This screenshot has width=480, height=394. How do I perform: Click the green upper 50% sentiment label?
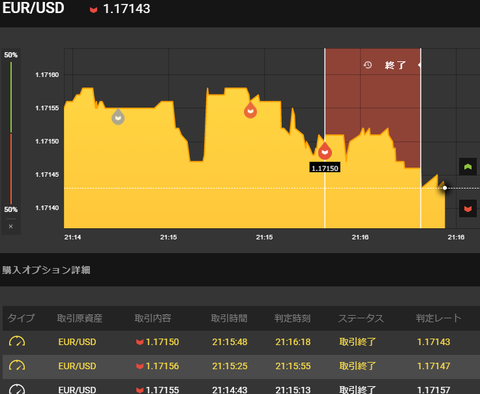11,55
